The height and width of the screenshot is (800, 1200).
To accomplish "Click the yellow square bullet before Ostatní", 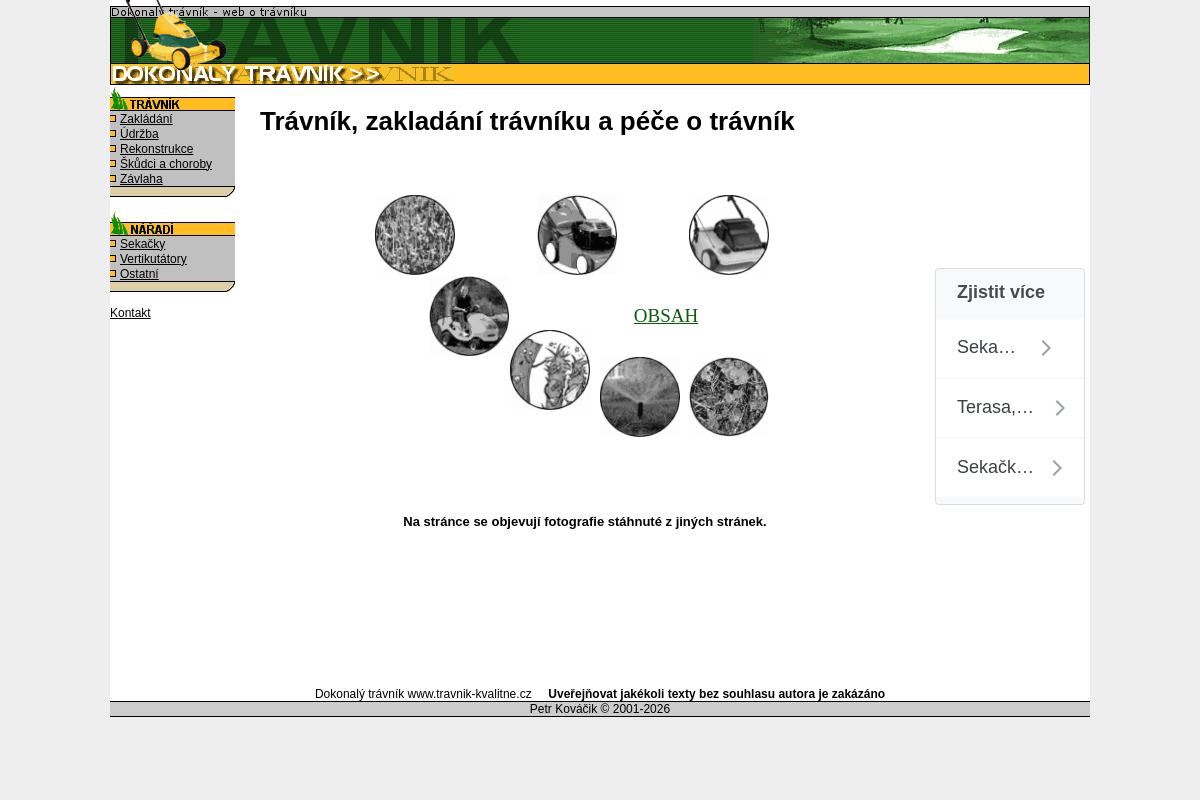I will [113, 273].
